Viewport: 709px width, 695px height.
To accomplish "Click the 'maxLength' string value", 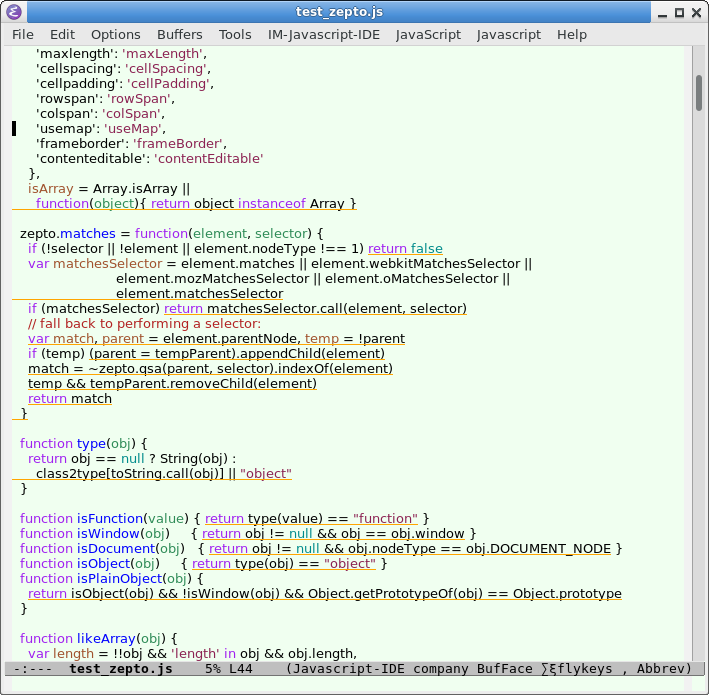I will pyautogui.click(x=162, y=54).
